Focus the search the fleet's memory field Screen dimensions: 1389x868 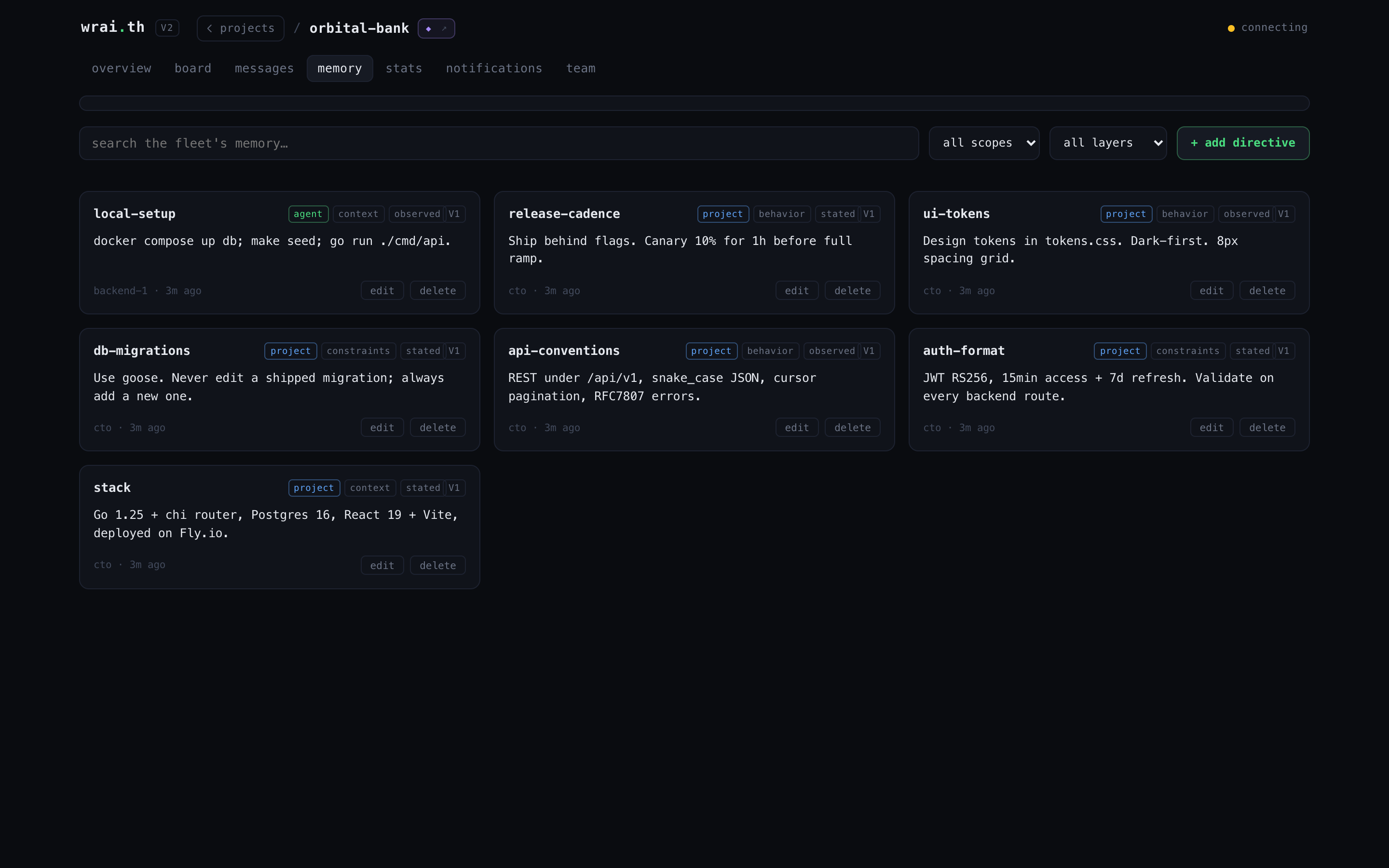pyautogui.click(x=499, y=143)
